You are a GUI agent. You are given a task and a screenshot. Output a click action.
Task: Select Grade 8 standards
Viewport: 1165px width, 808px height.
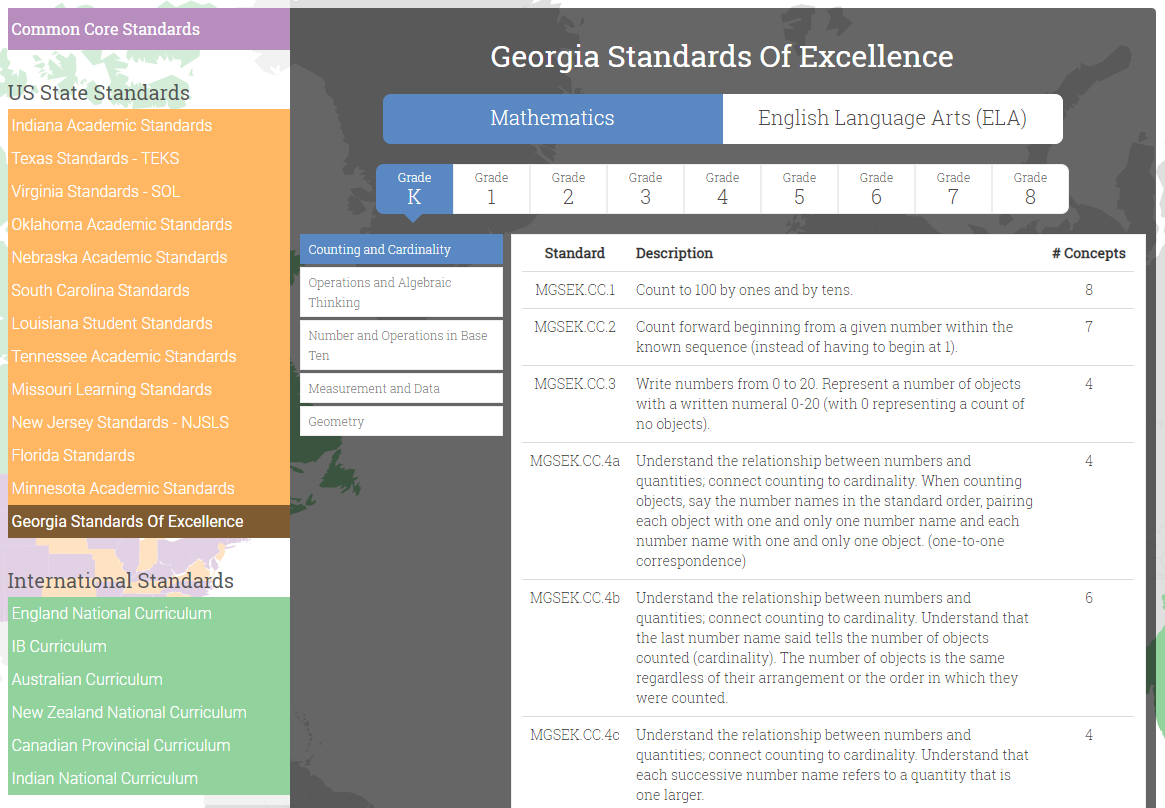pyautogui.click(x=1030, y=188)
